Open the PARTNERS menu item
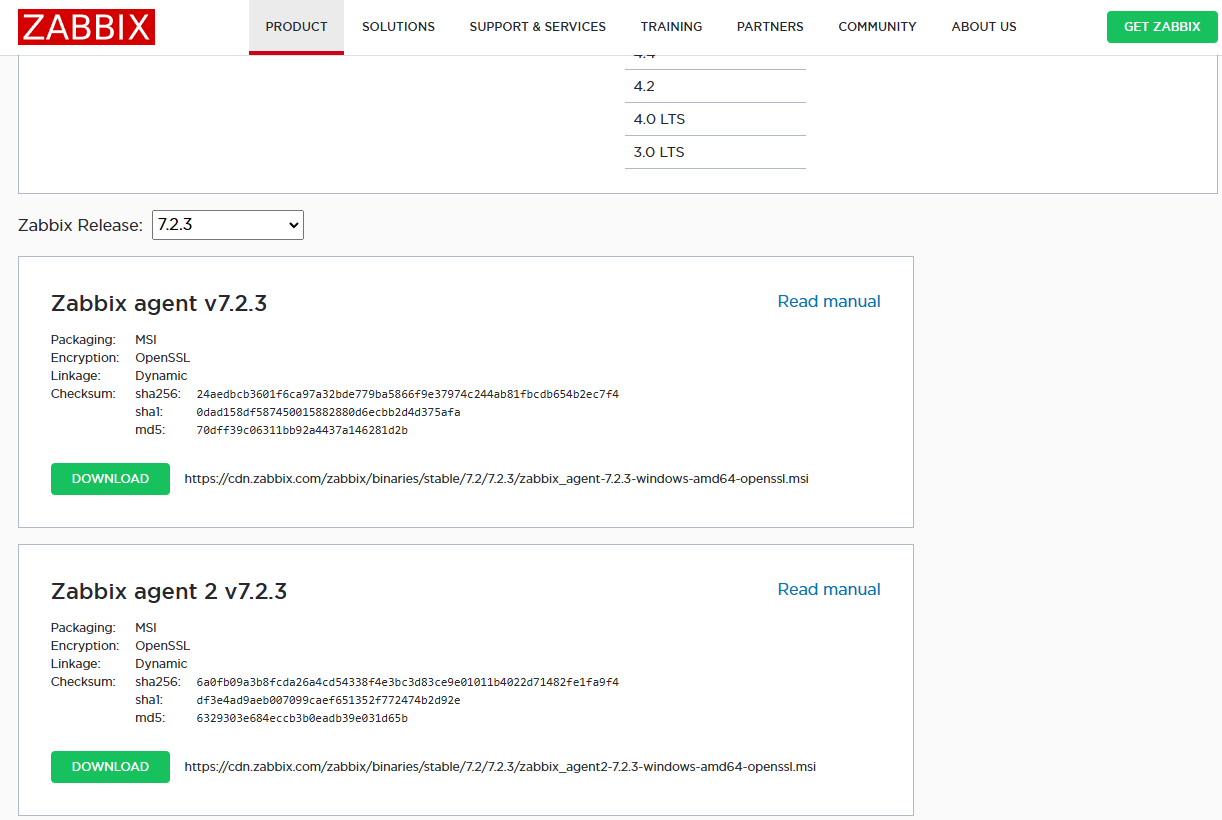This screenshot has height=820, width=1222. tap(770, 27)
